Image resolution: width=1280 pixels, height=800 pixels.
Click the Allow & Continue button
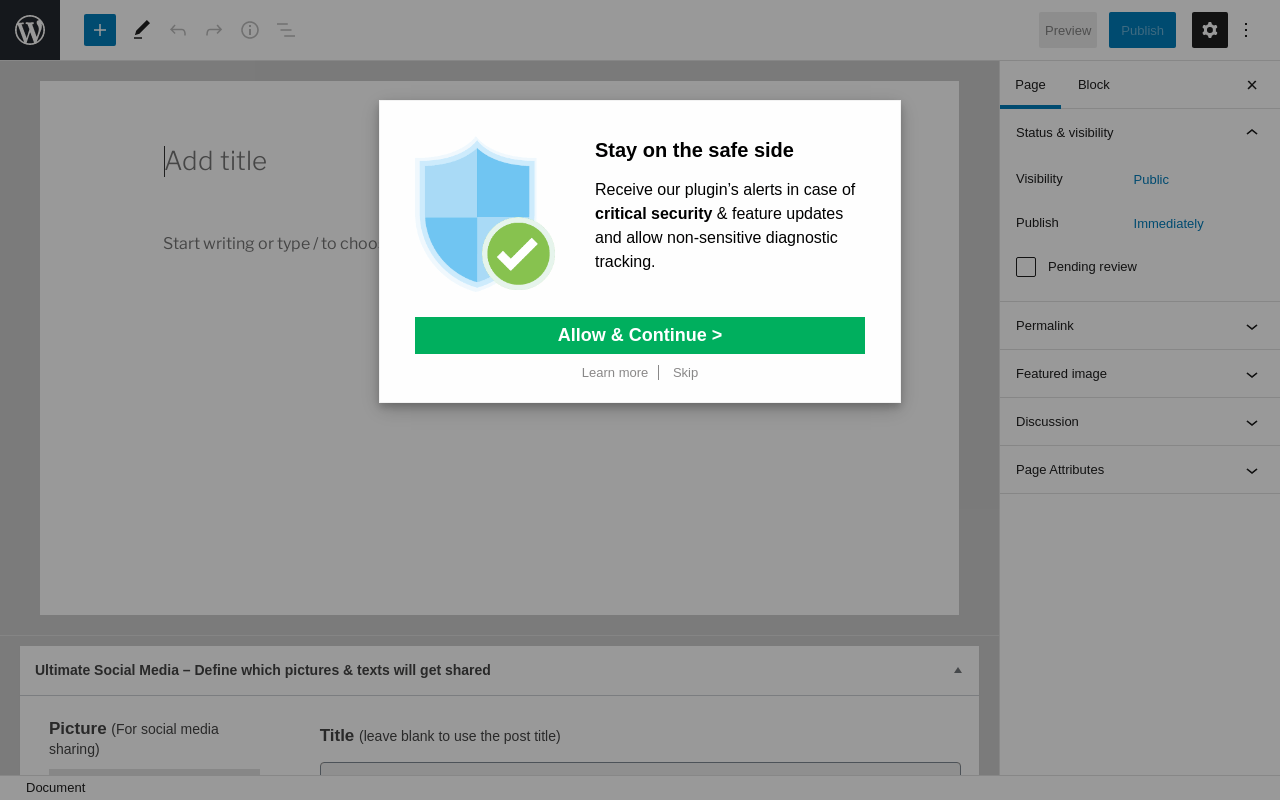coord(640,335)
